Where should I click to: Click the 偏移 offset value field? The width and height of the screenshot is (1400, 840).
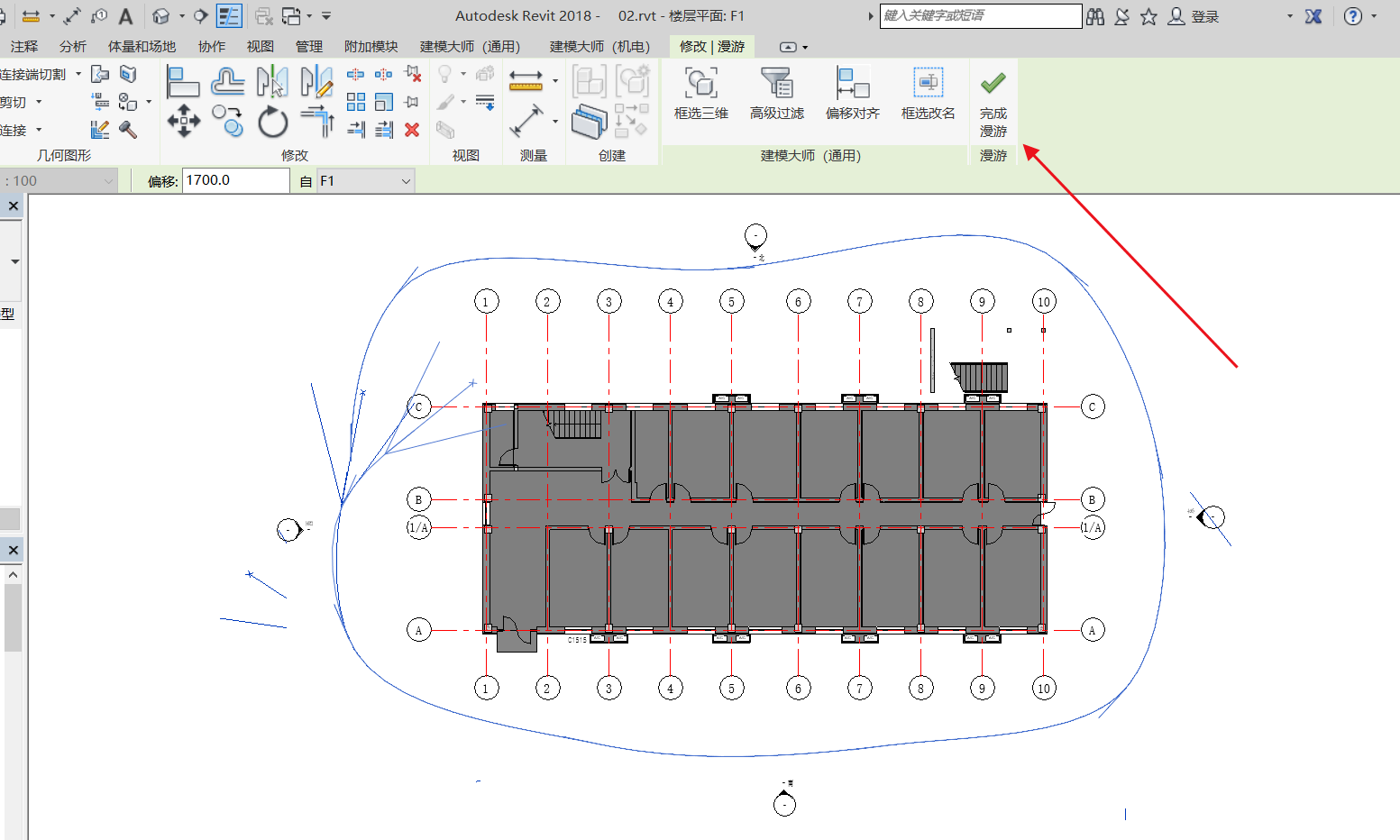click(x=235, y=180)
